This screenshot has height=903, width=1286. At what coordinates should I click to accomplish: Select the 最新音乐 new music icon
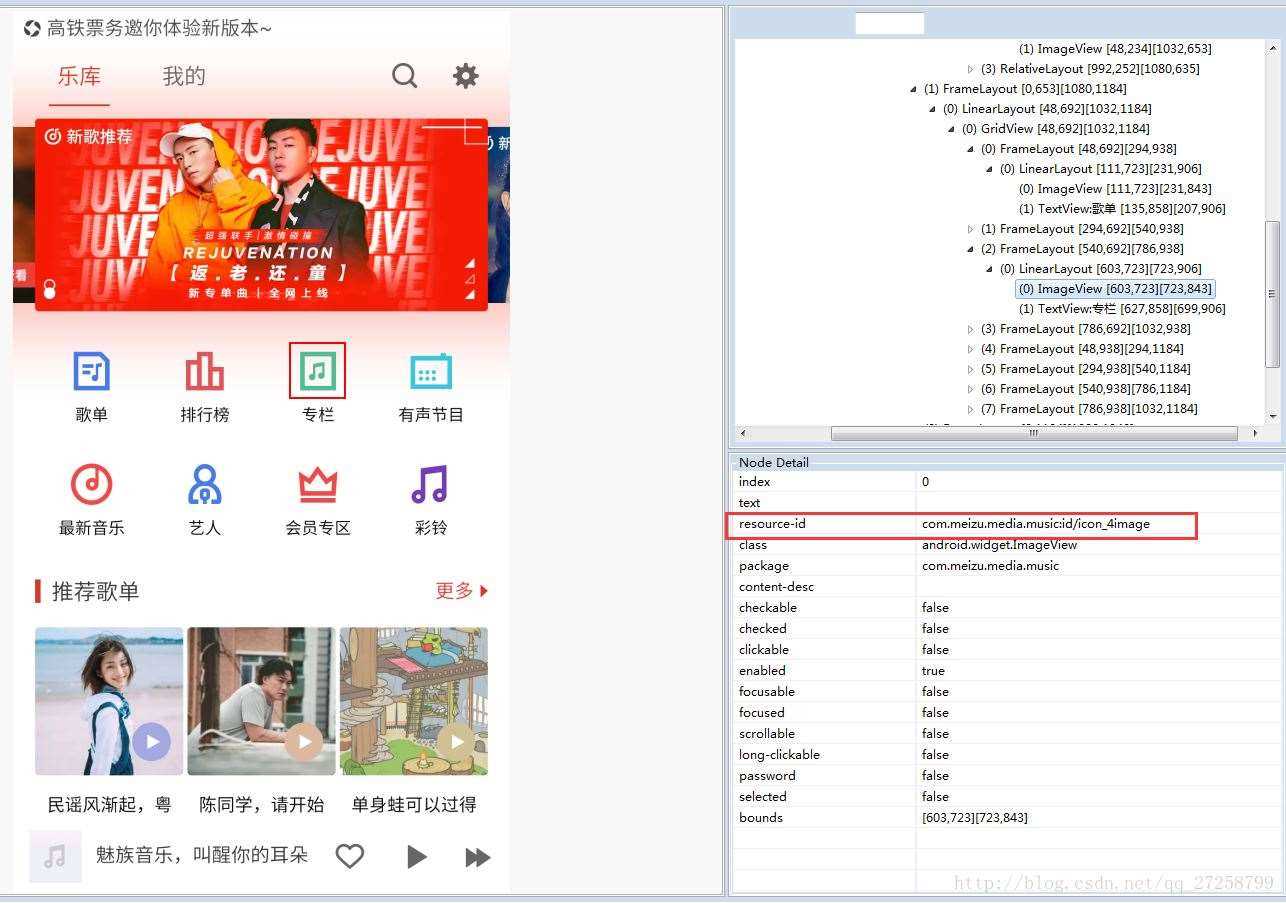pyautogui.click(x=91, y=485)
